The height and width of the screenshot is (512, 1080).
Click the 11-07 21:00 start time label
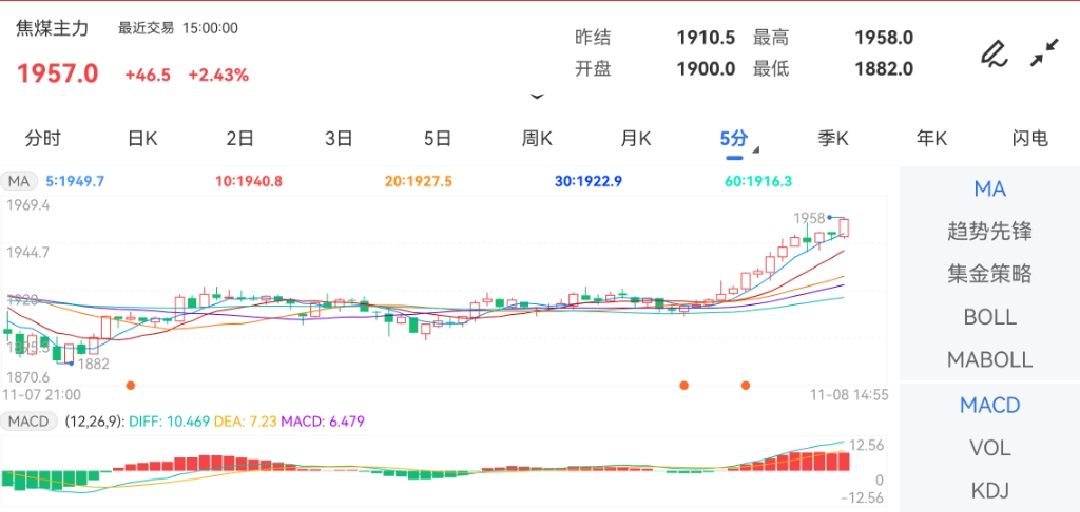(x=42, y=395)
